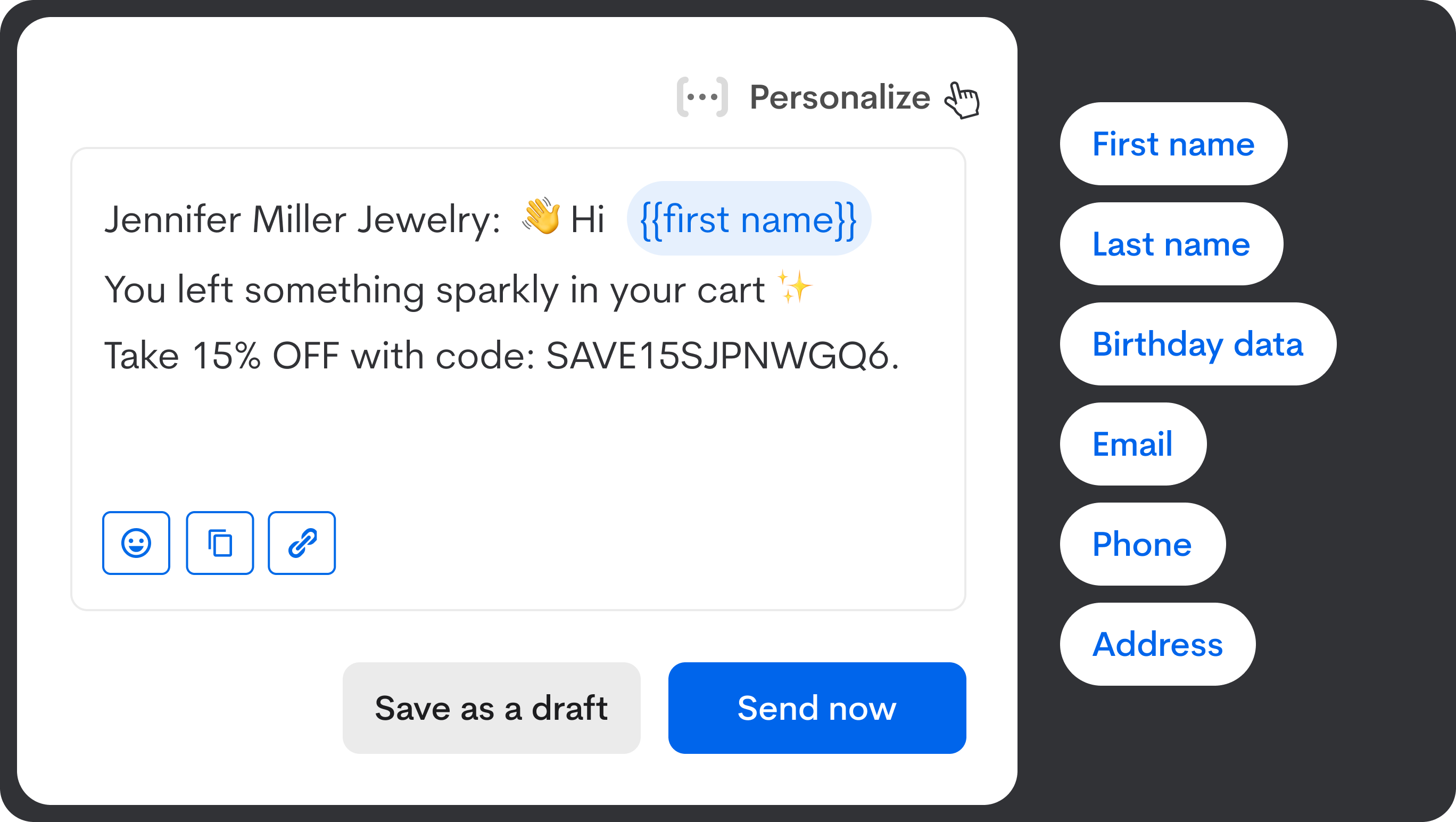Click the Personalize brackets icon
The image size is (1456, 822).
pyautogui.click(x=702, y=97)
